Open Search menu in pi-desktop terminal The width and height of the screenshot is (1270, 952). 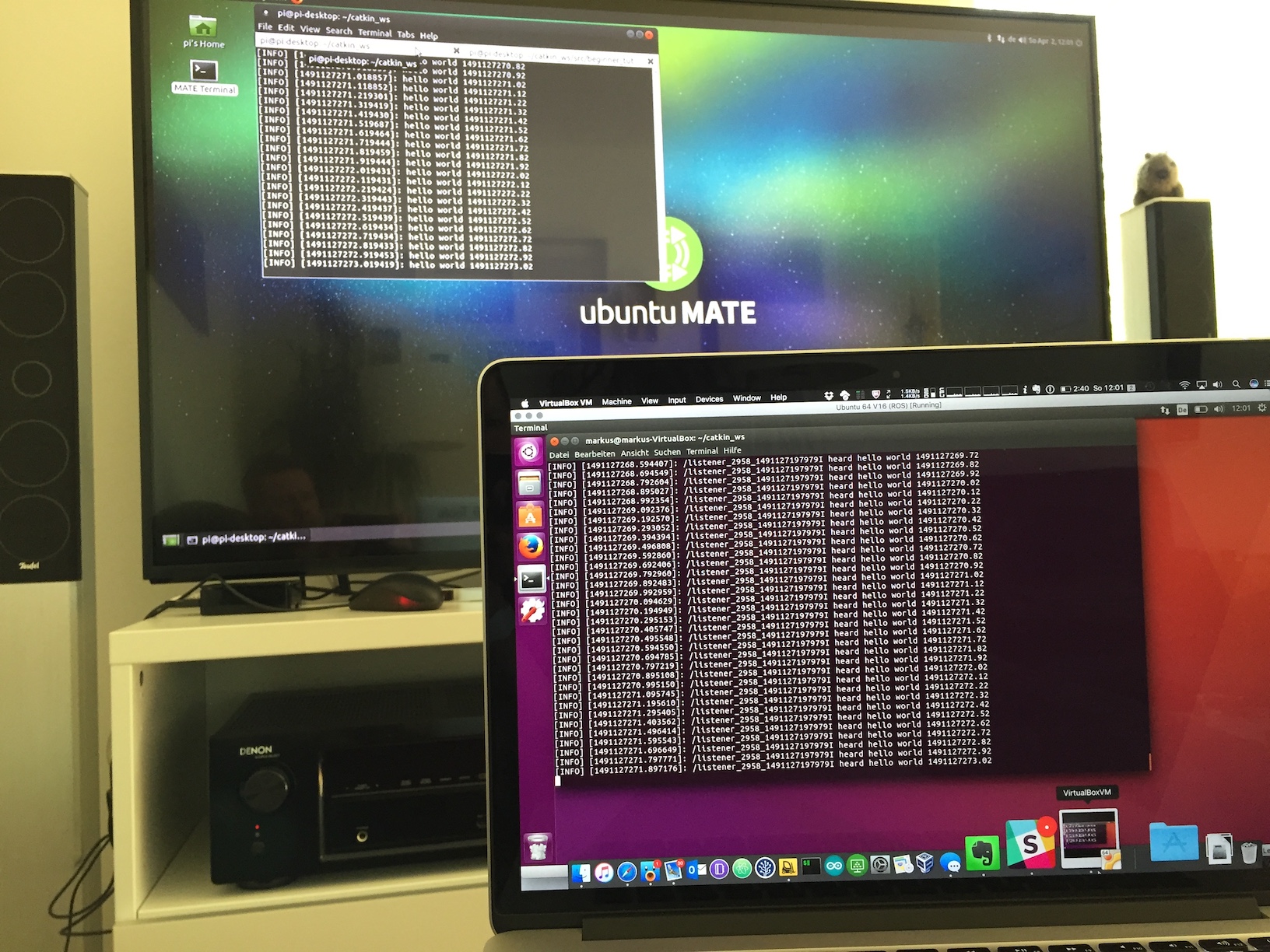pos(339,31)
